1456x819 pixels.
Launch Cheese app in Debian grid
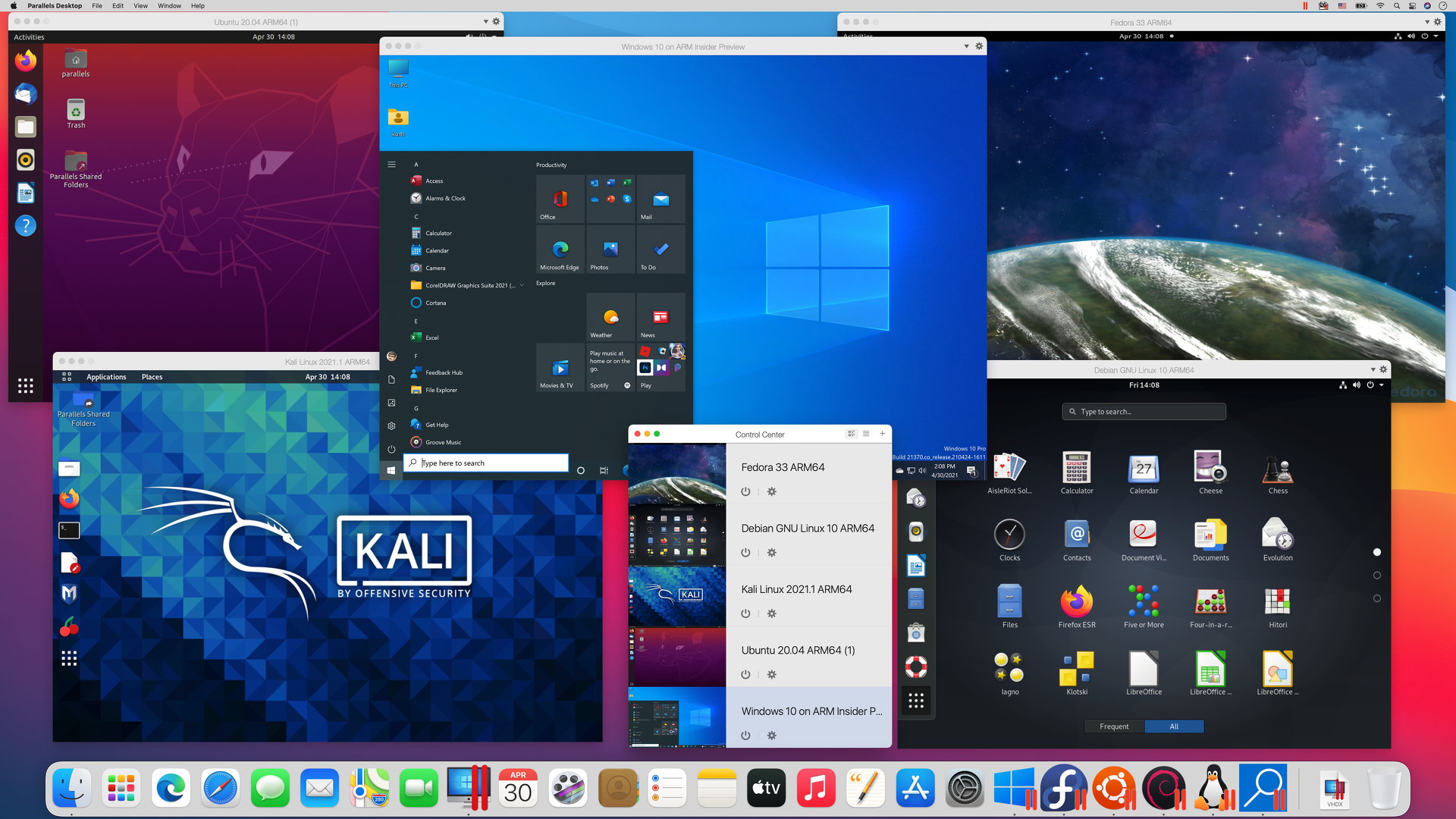(1210, 472)
